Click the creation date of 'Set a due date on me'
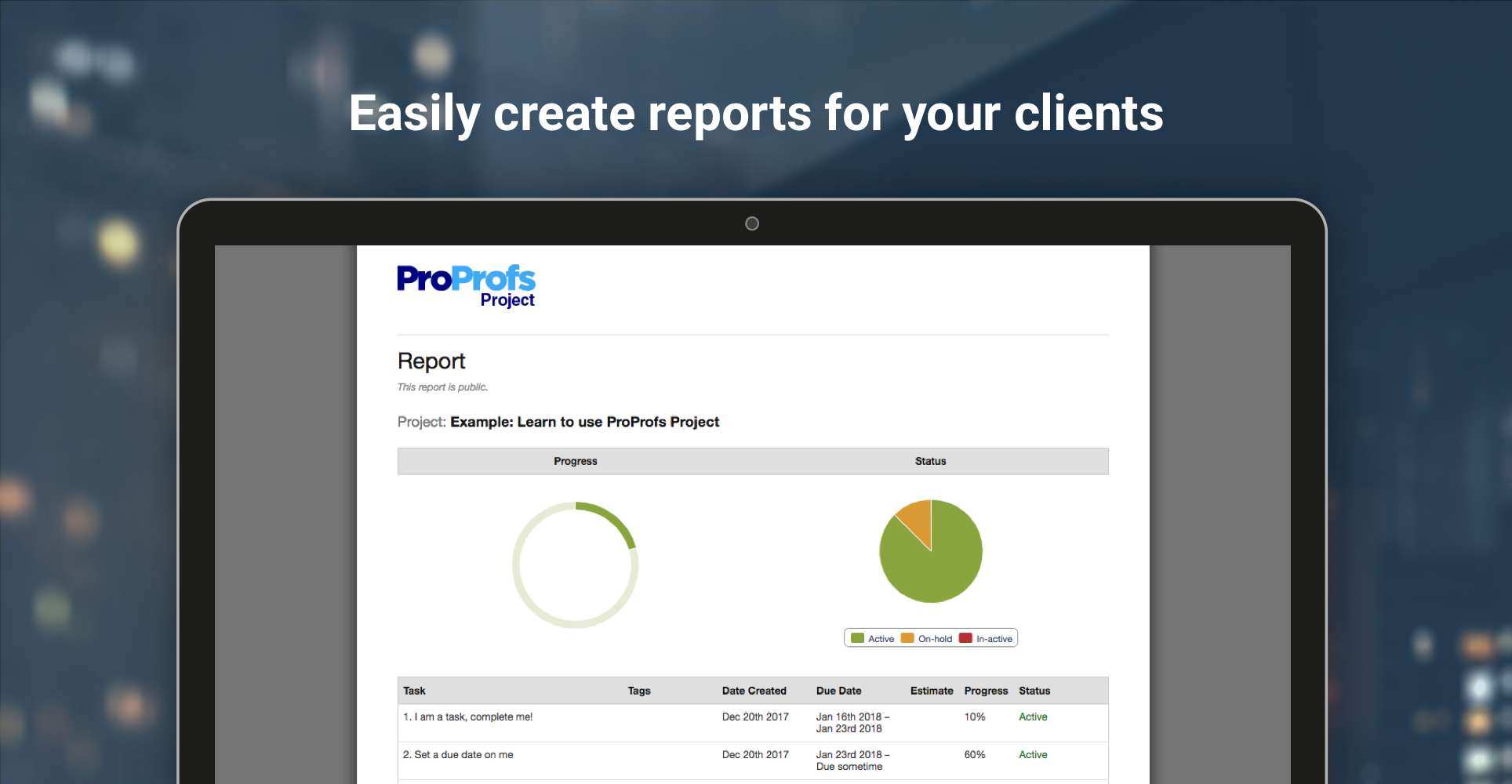The image size is (1512, 784). 755,754
